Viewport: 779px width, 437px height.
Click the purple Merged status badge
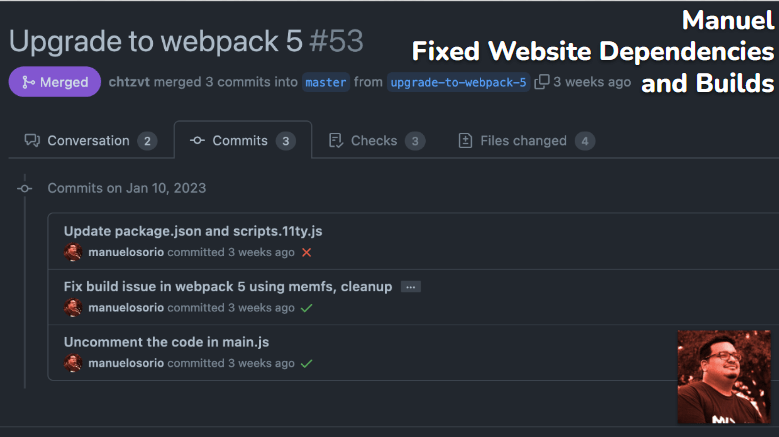(x=55, y=82)
